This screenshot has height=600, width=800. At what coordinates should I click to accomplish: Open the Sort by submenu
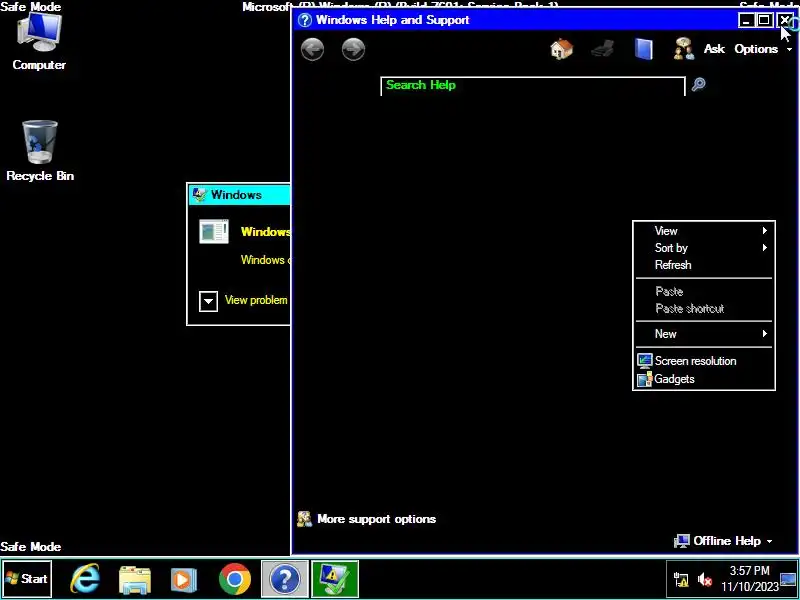point(704,248)
